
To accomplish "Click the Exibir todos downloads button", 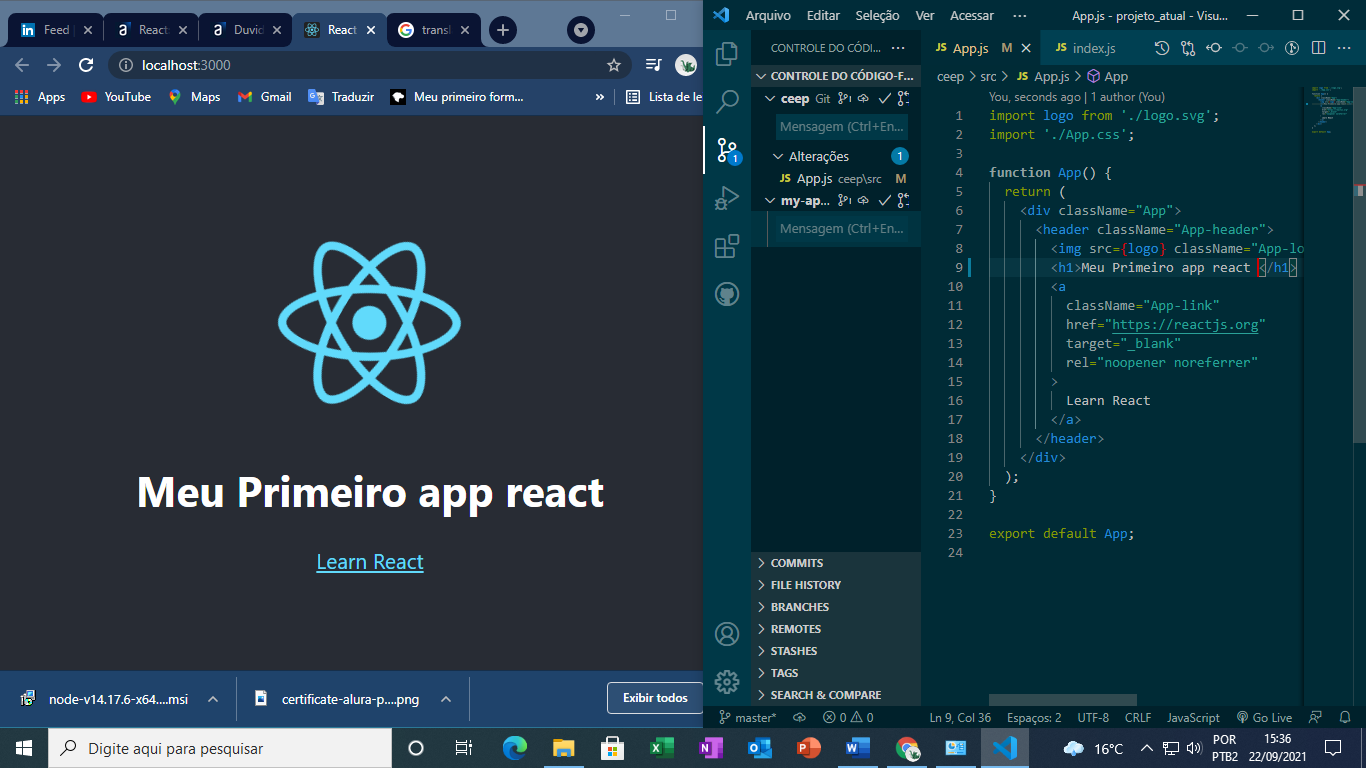I will pos(655,698).
